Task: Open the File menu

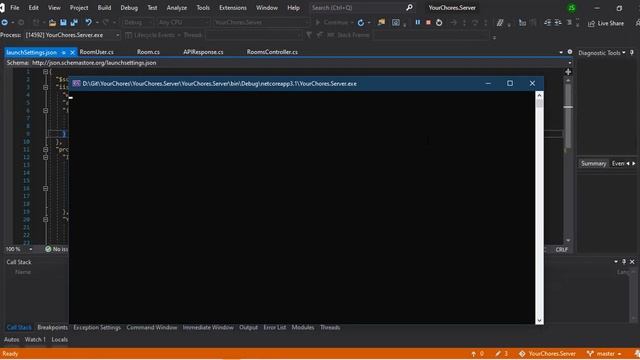Action: pyautogui.click(x=15, y=8)
